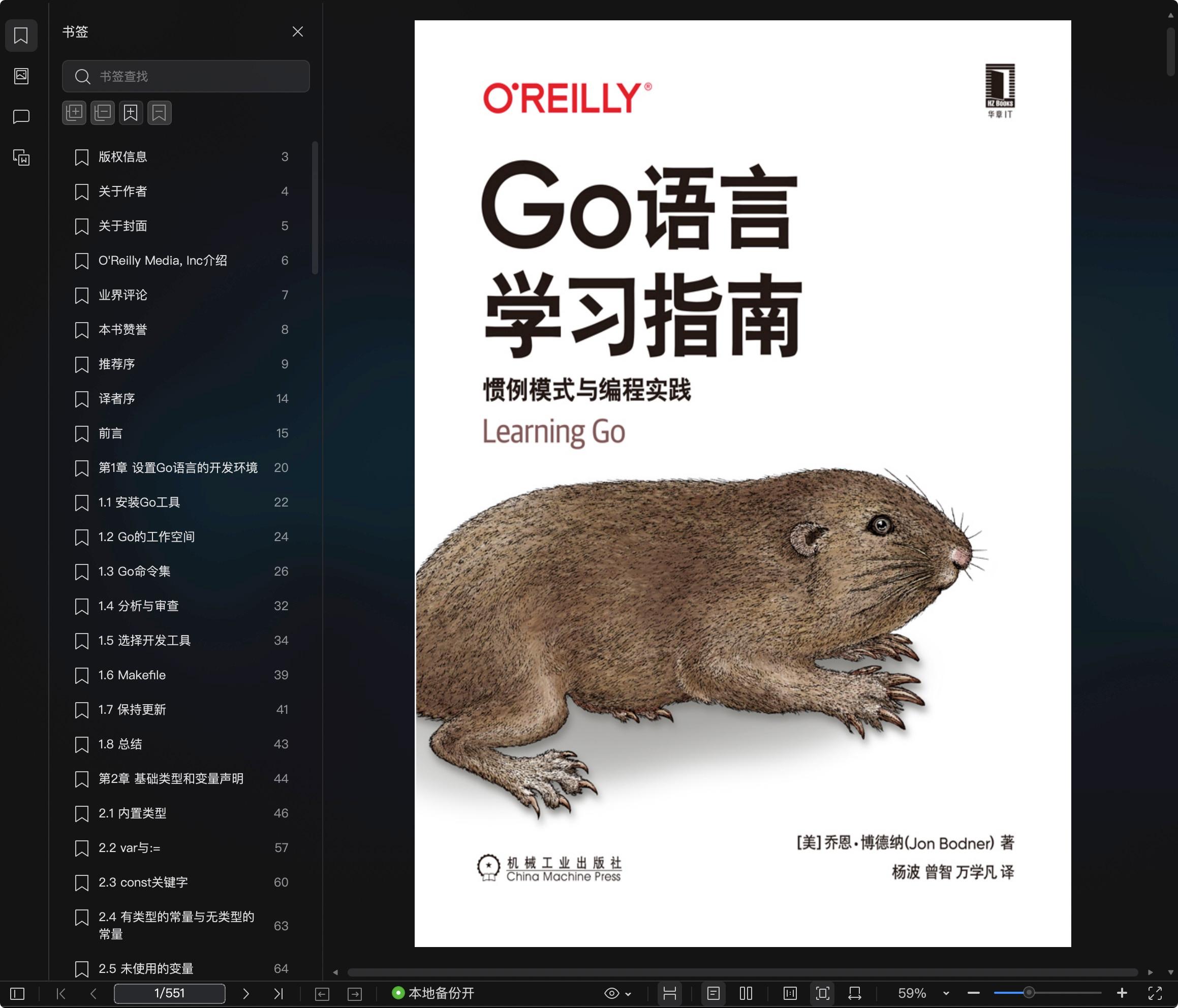Go to the previous page
Viewport: 1178px width, 1008px height.
pos(93,993)
